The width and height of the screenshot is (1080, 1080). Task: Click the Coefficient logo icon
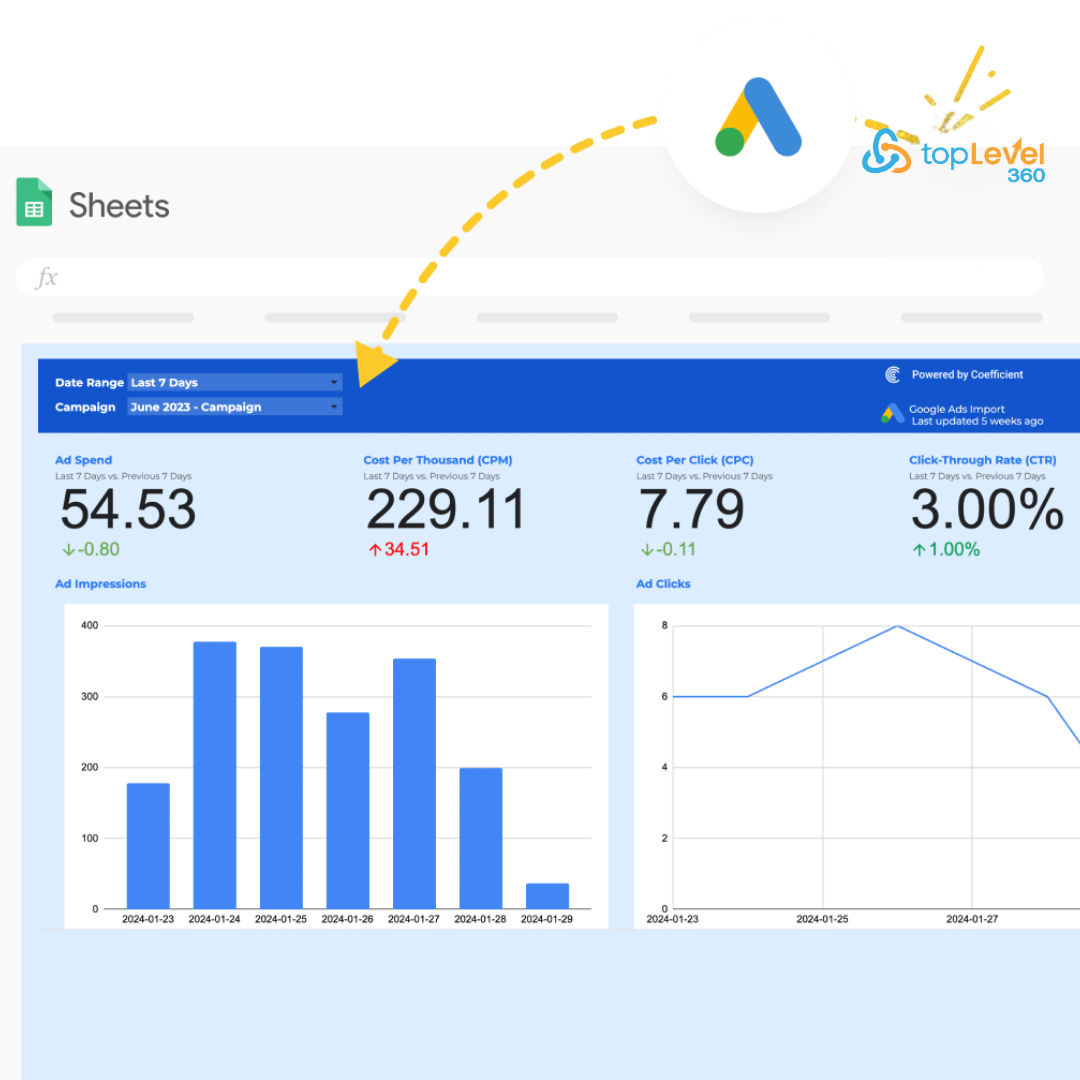pos(893,374)
